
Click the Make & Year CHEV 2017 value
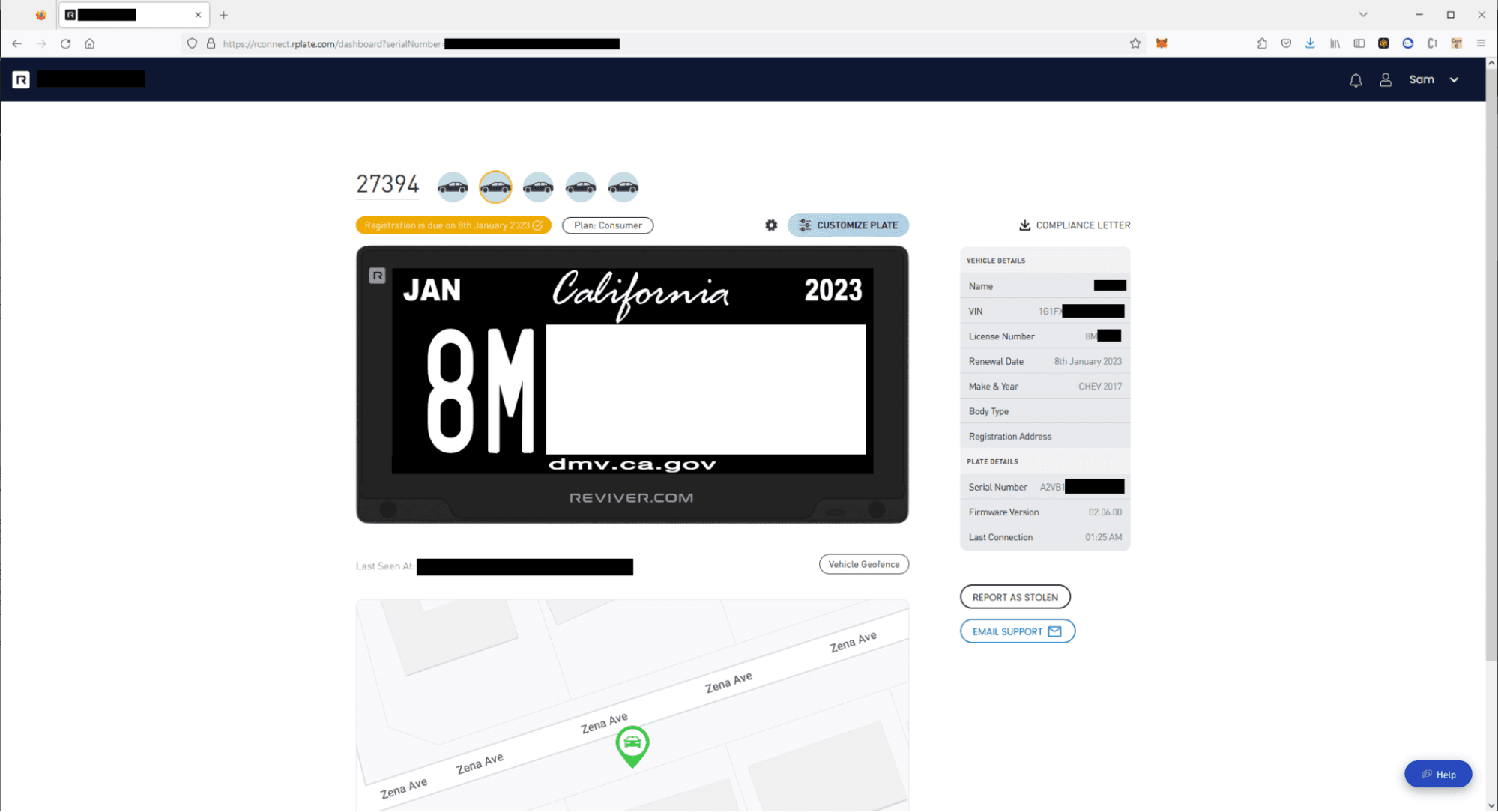[1100, 387]
